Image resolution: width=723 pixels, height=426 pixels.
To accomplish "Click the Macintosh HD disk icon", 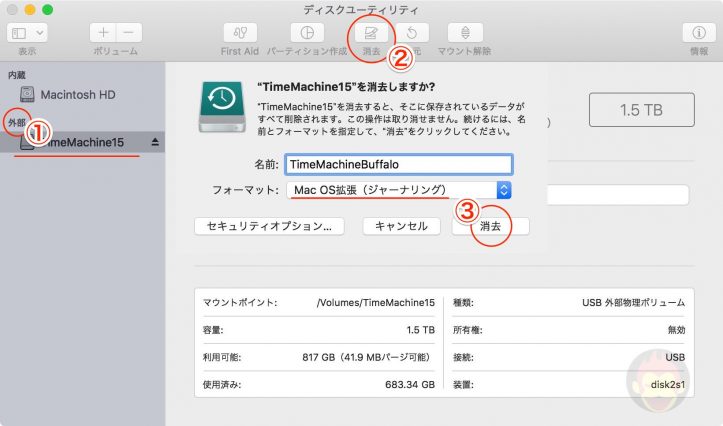I will pyautogui.click(x=27, y=94).
